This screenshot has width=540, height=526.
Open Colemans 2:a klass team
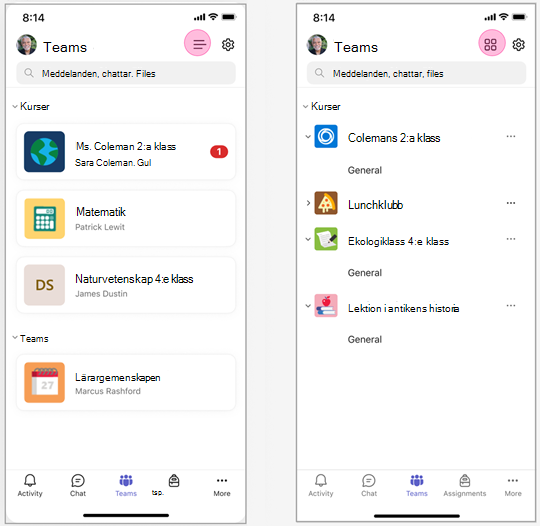tap(394, 138)
